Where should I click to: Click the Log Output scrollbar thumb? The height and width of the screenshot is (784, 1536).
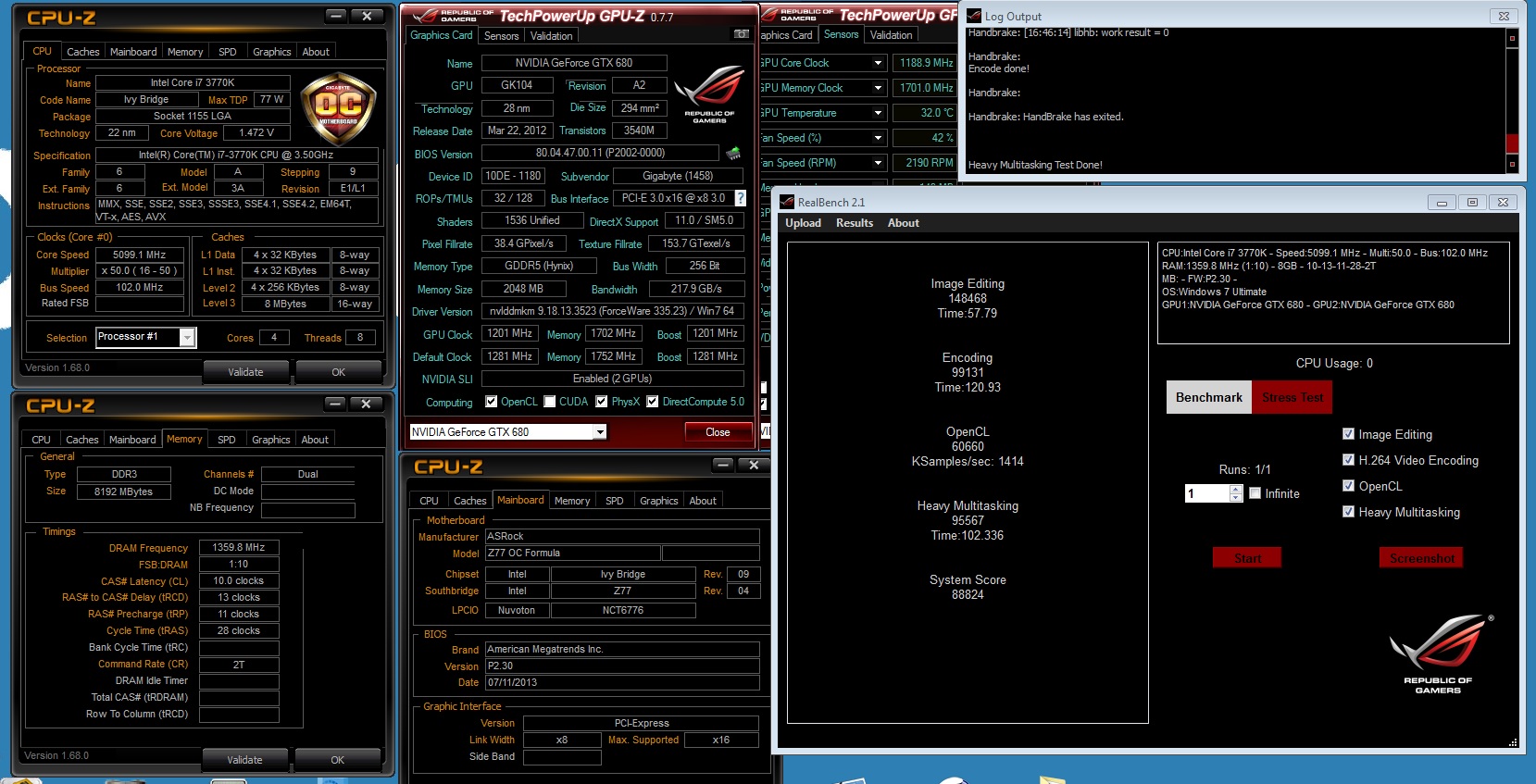(1512, 143)
